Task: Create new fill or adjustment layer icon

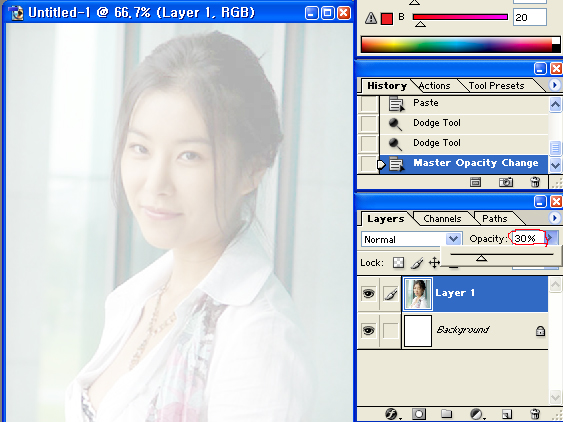Action: click(x=477, y=414)
